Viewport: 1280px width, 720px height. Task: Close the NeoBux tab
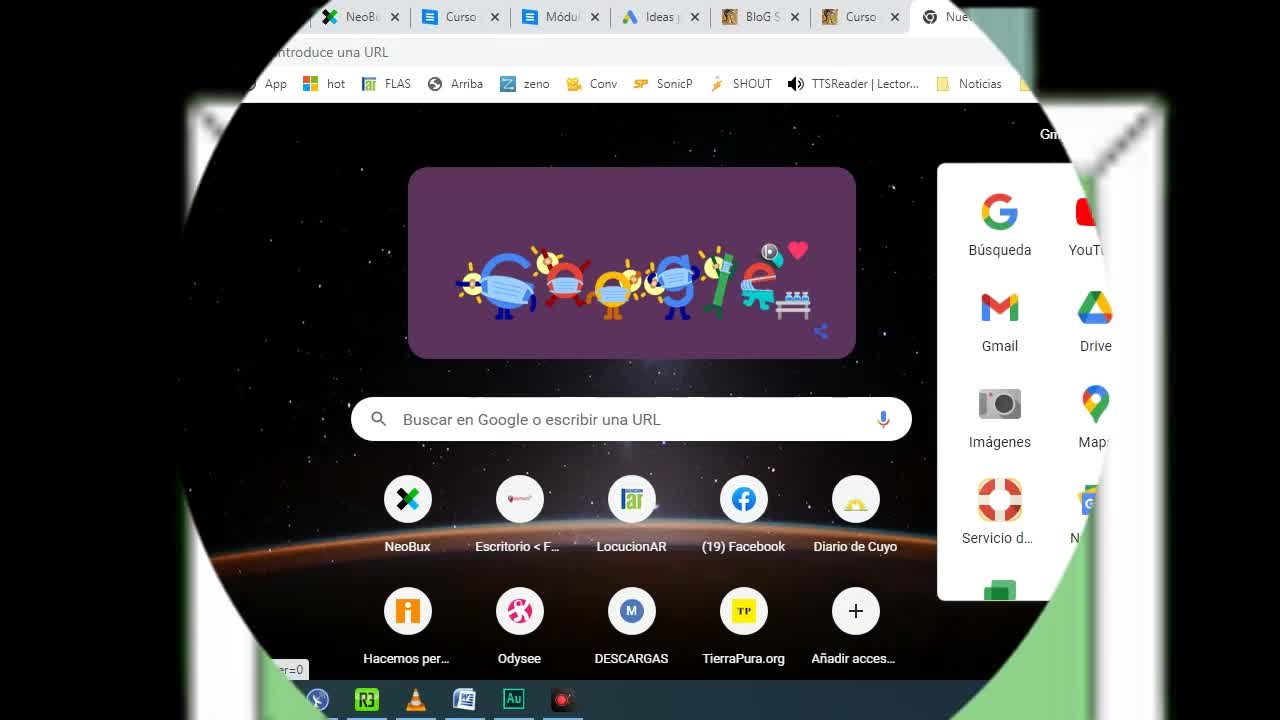(395, 17)
